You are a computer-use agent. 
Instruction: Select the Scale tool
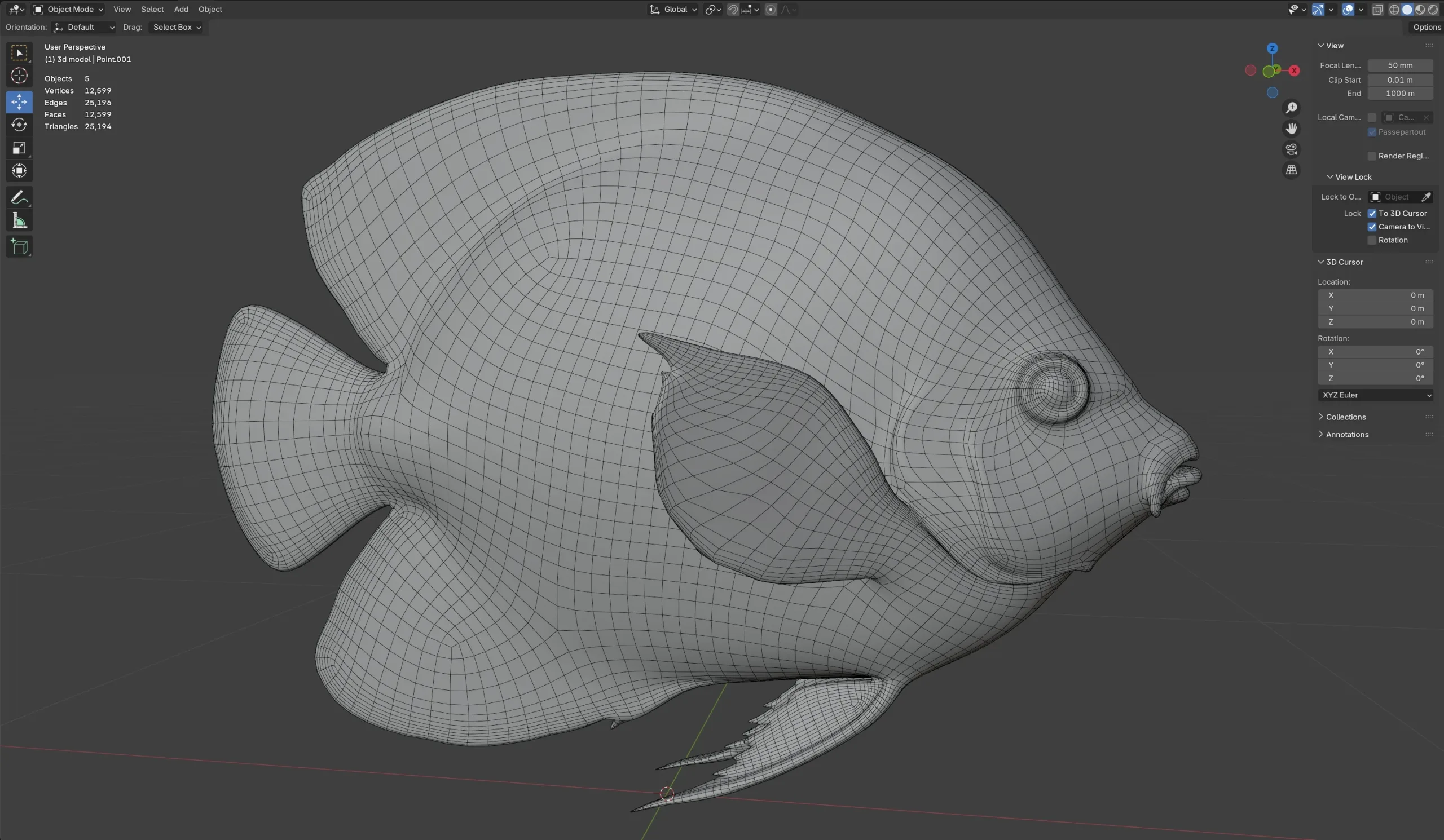click(x=19, y=148)
